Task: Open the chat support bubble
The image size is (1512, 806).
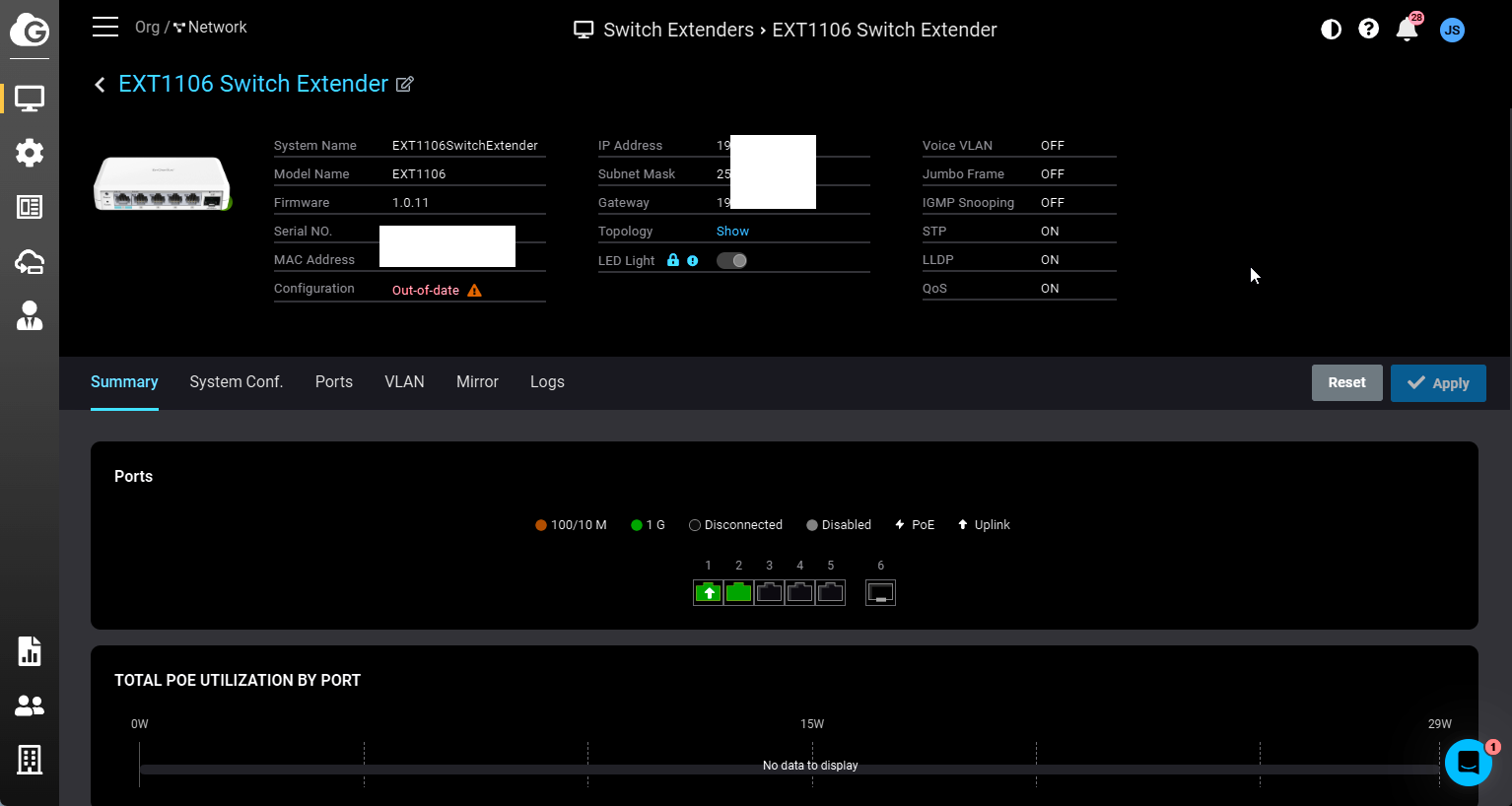Action: [1468, 763]
